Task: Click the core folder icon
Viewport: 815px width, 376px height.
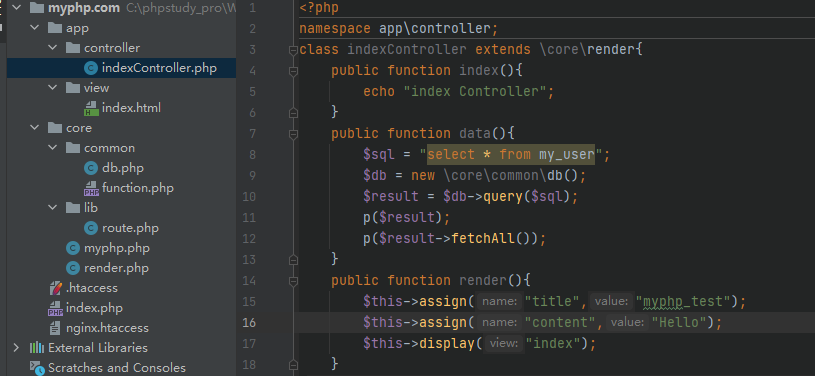Action: 55,128
